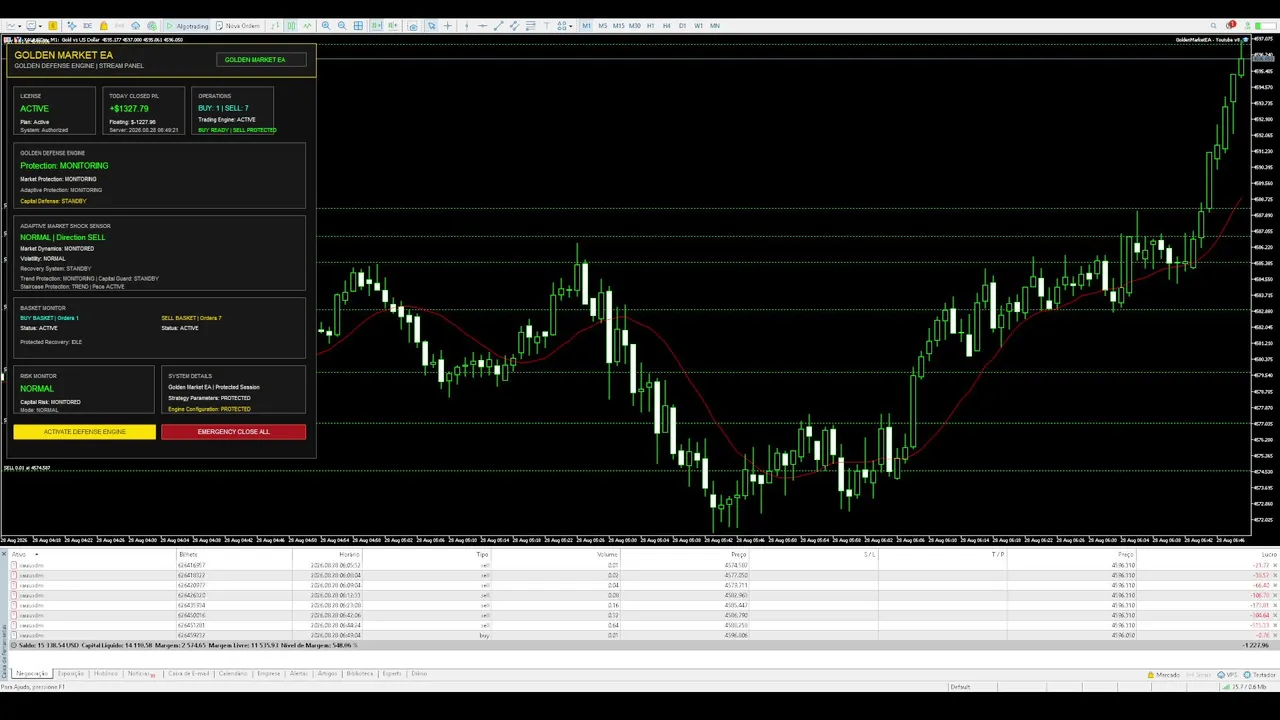Select the Fibonacci retracement tool
The width and height of the screenshot is (1280, 720).
[530, 25]
